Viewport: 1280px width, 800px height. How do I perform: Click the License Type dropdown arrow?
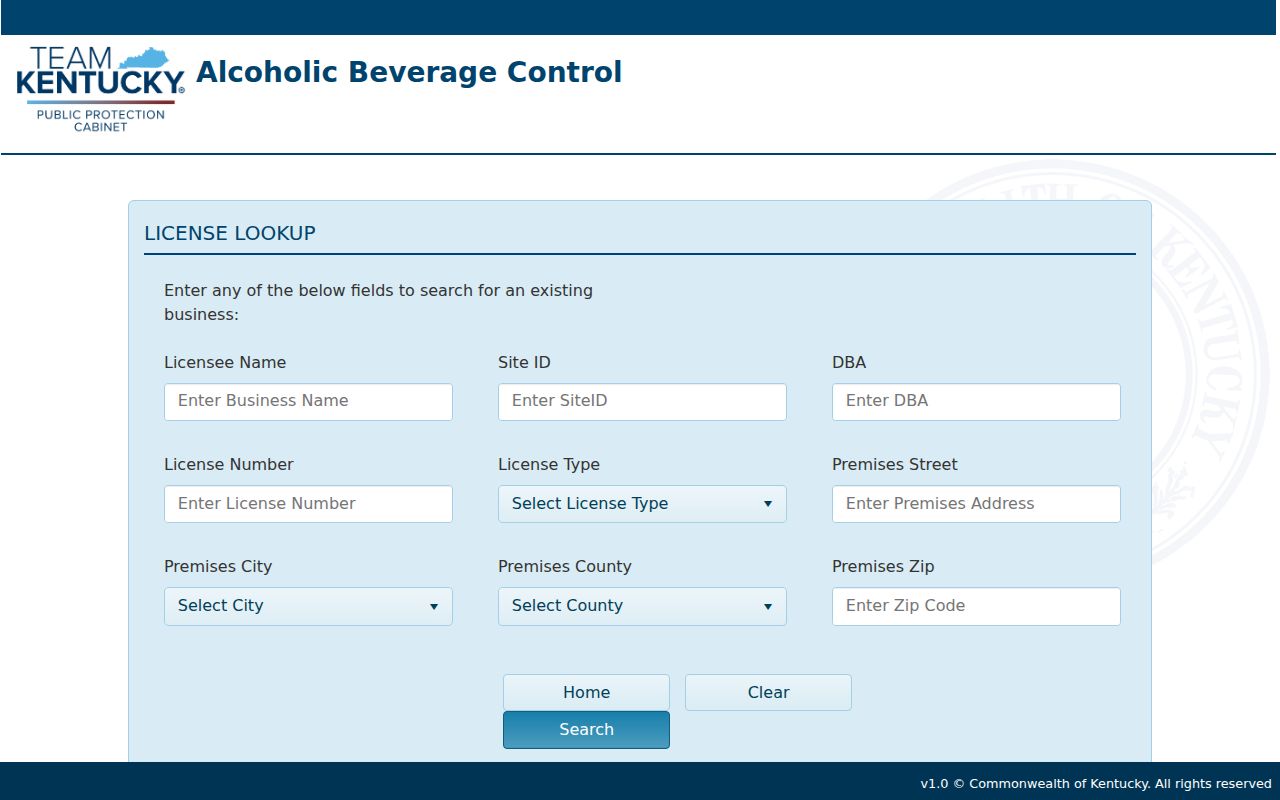pos(768,504)
